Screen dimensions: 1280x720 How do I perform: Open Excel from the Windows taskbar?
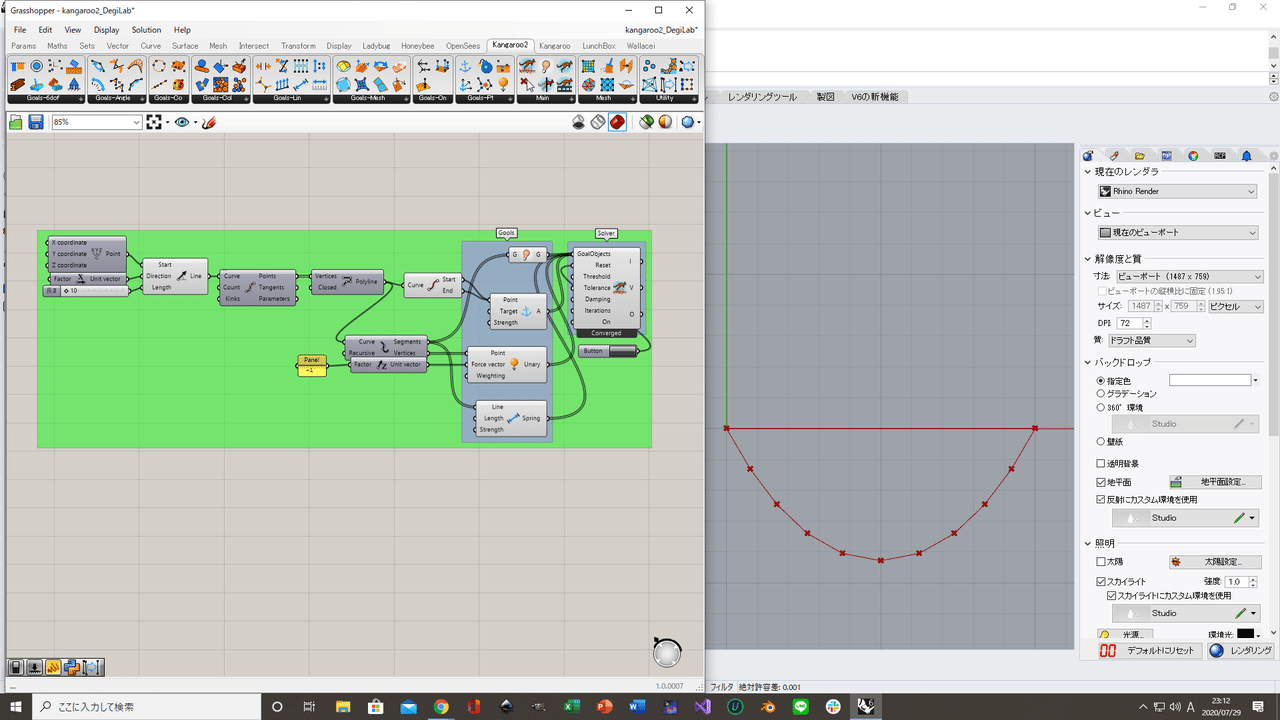pyautogui.click(x=571, y=706)
